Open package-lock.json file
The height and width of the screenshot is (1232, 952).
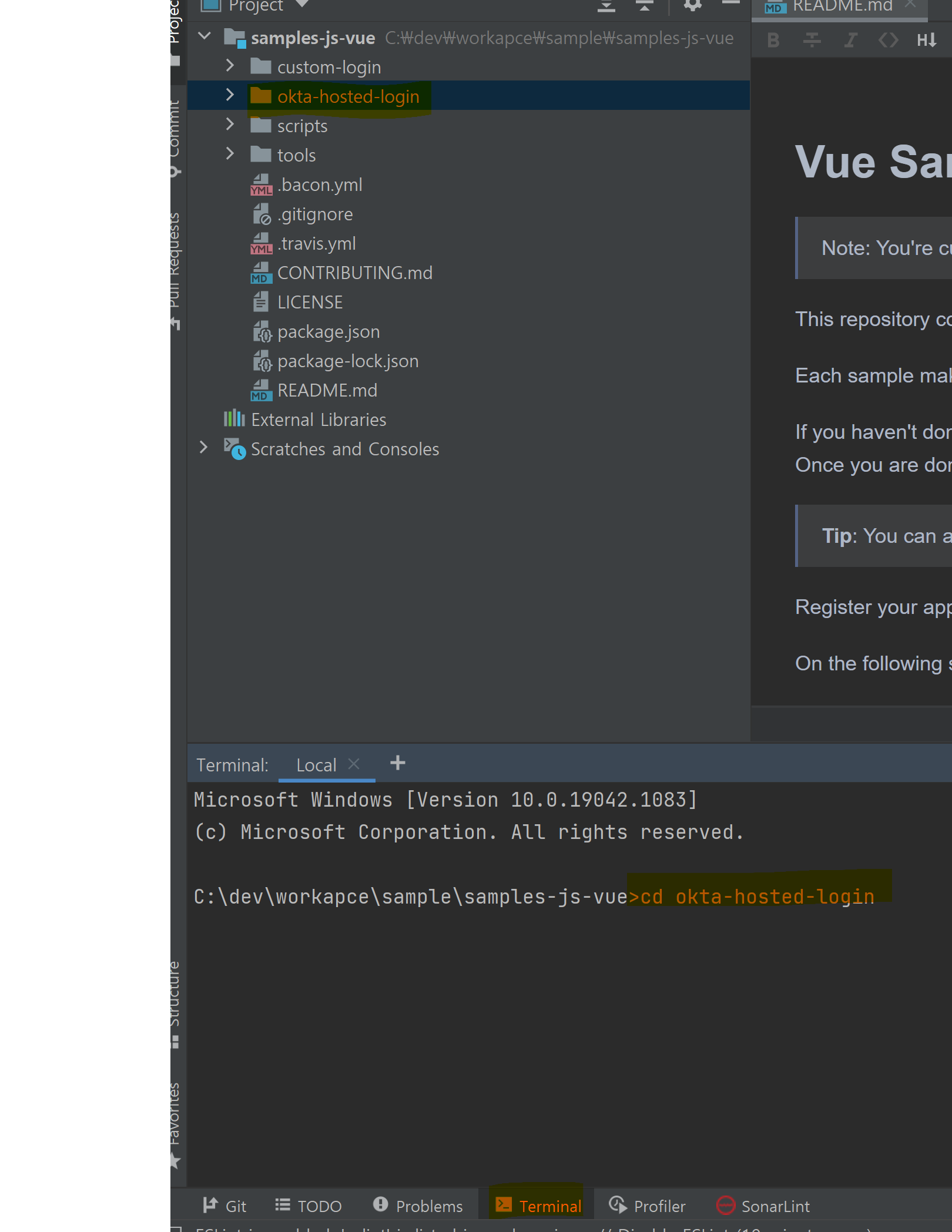[348, 361]
